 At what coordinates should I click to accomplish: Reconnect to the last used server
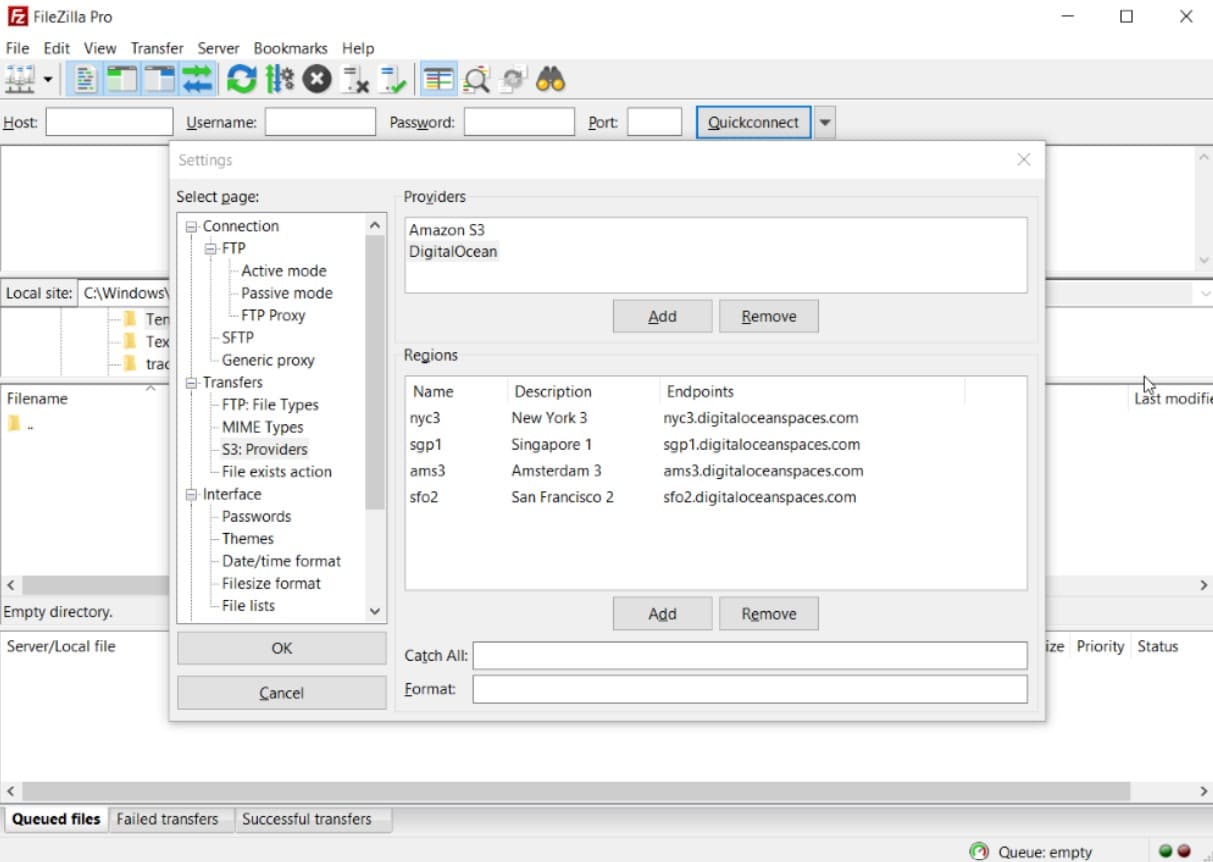pos(393,78)
